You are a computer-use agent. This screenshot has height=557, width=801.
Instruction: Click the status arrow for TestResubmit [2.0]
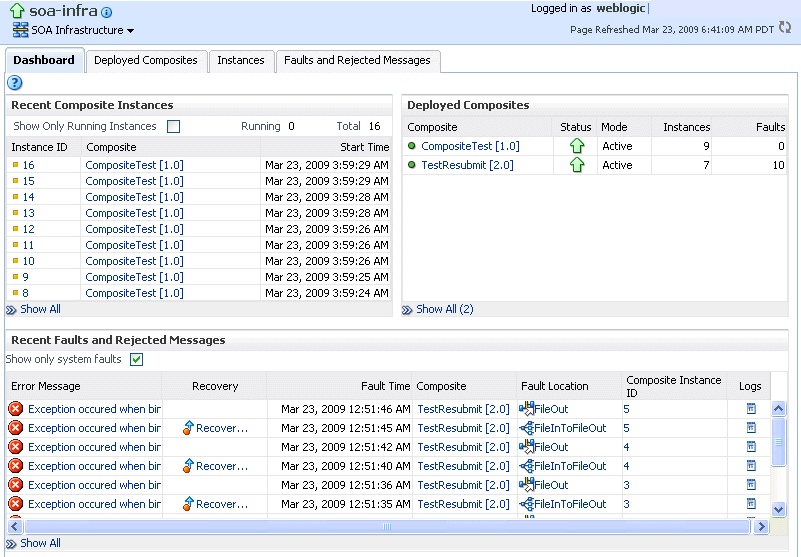click(577, 165)
